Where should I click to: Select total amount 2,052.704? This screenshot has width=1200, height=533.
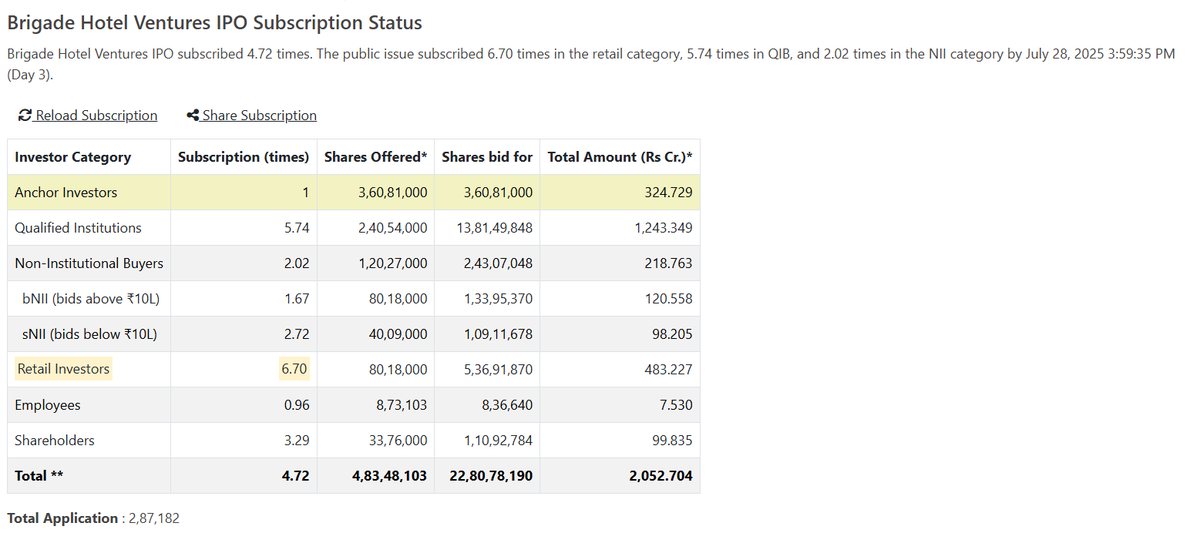click(x=661, y=476)
